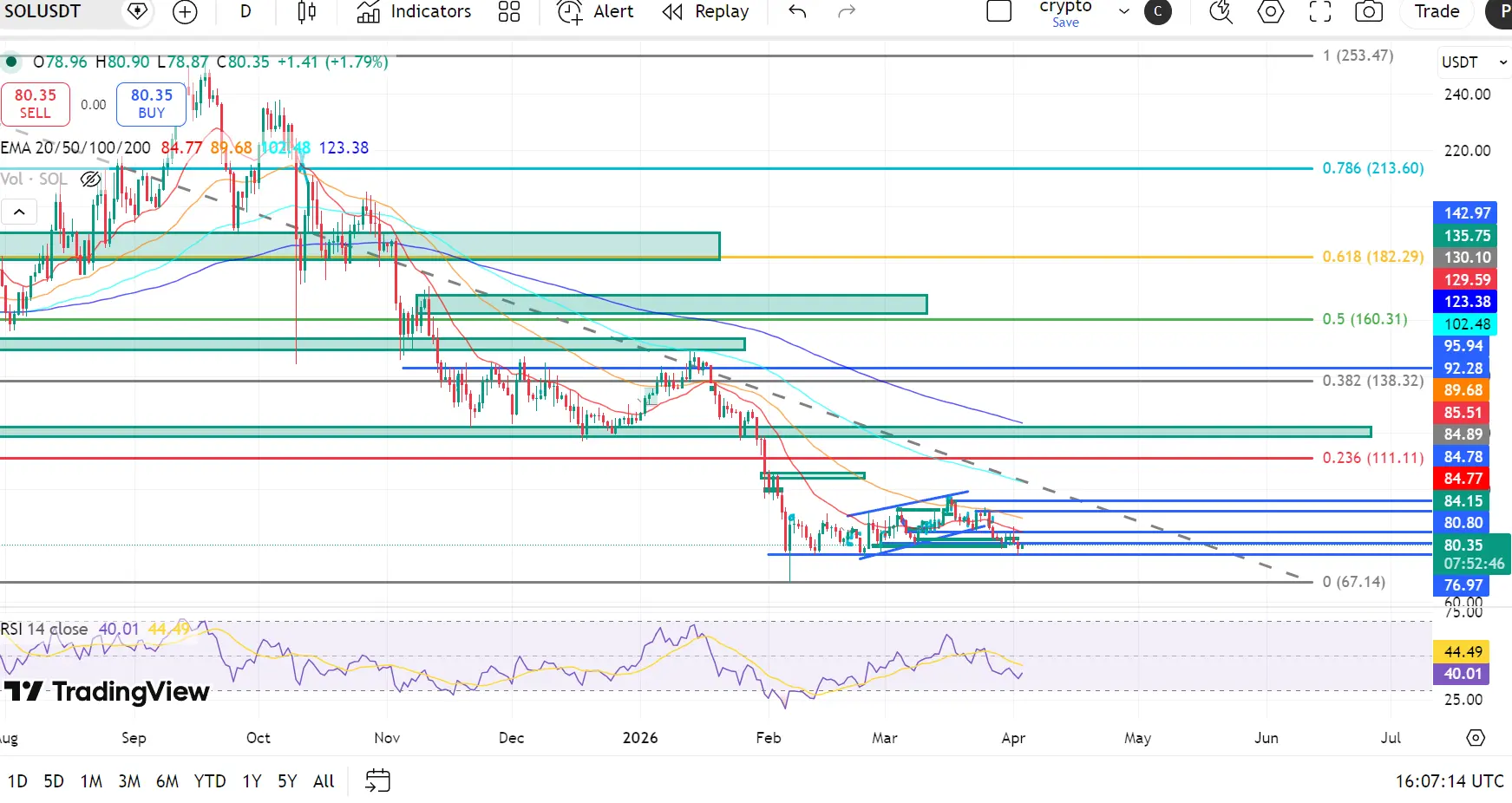Open the USDT currency dropdown

coord(1473,62)
